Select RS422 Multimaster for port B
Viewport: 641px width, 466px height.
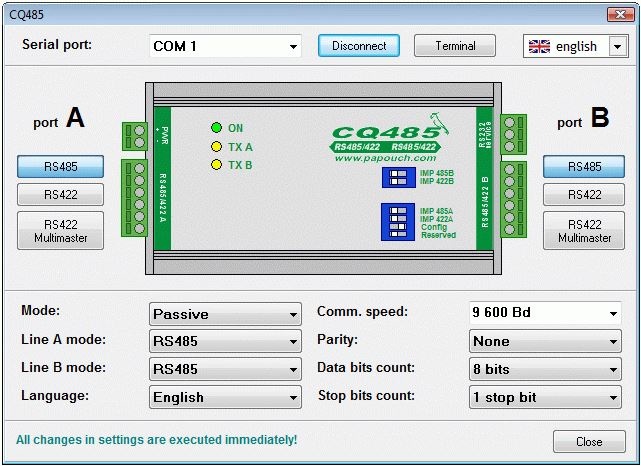click(x=584, y=231)
